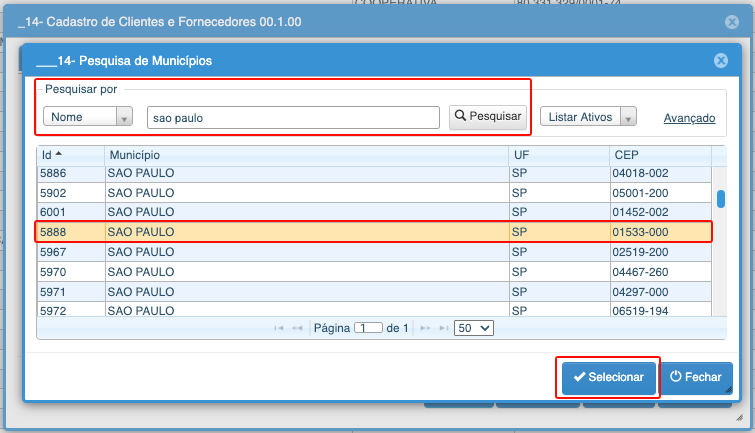Jump to the last results page
755x433 pixels.
click(x=441, y=328)
